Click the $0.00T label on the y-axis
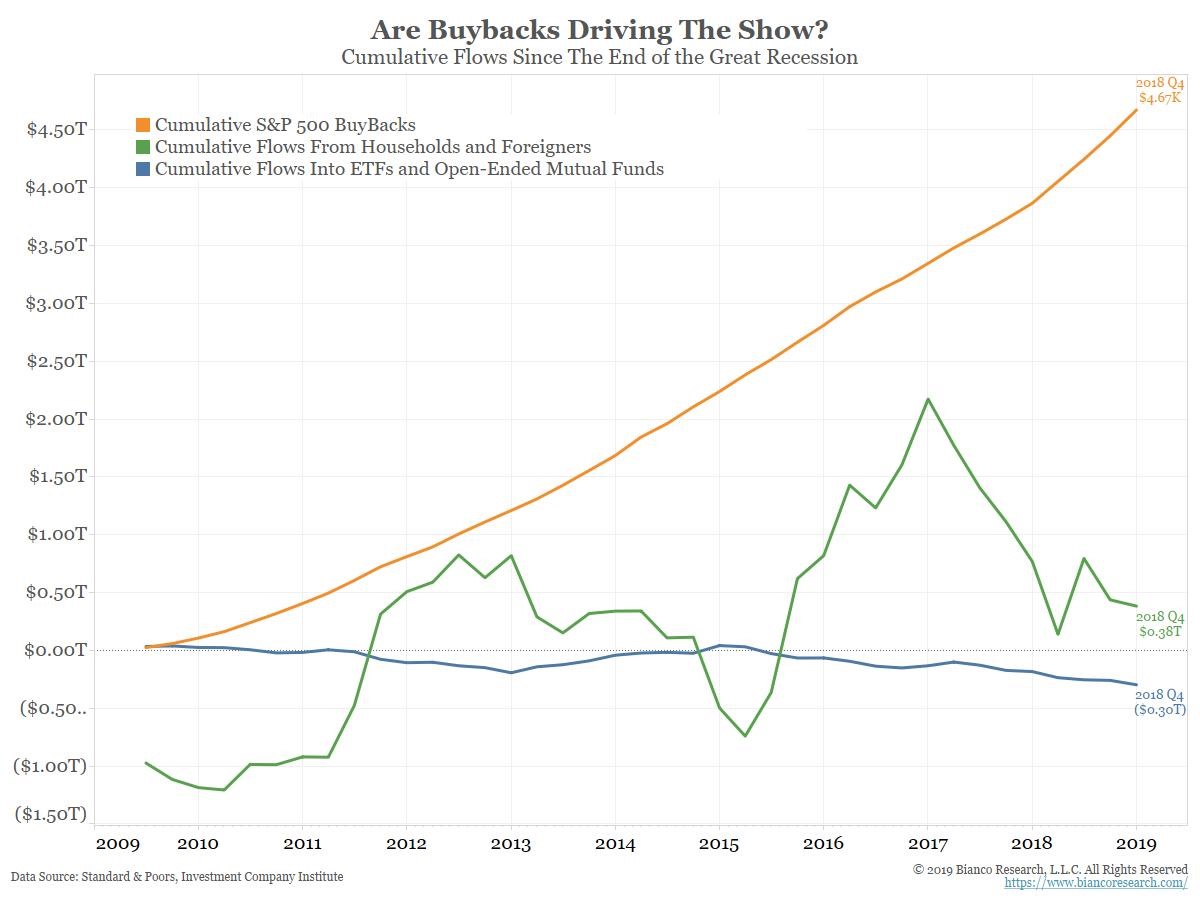 (55, 650)
